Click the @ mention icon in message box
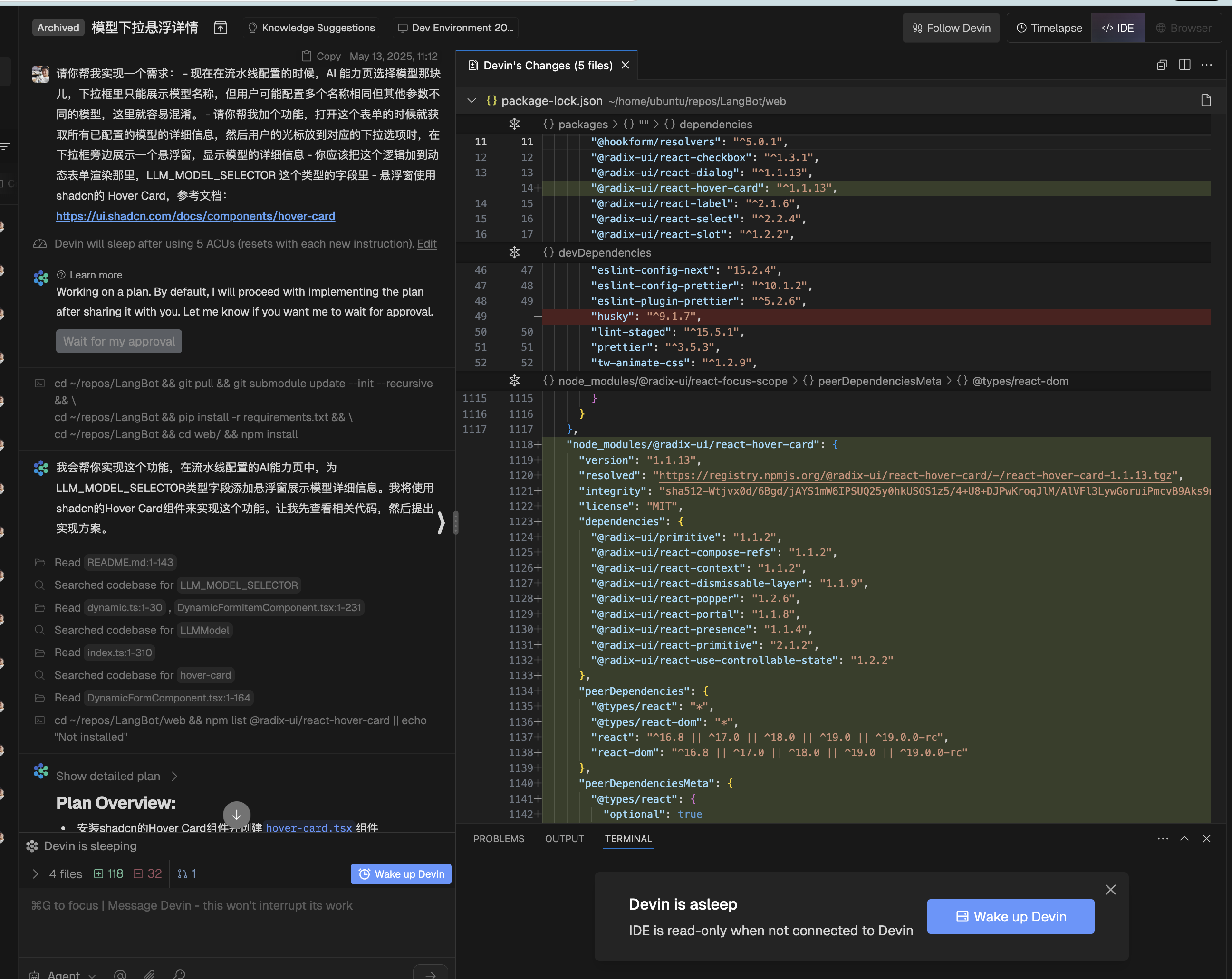The height and width of the screenshot is (979, 1232). pos(120,974)
